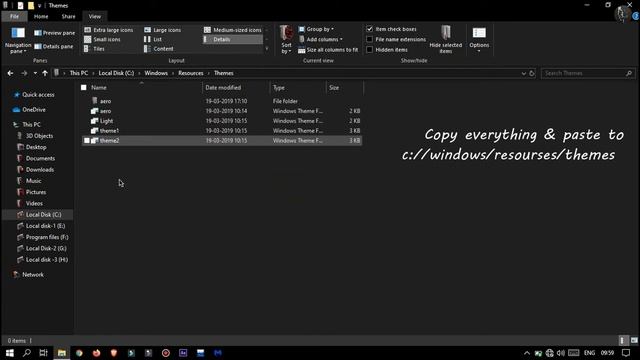Choose Content layout
This screenshot has width=640, height=360.
pos(159,49)
